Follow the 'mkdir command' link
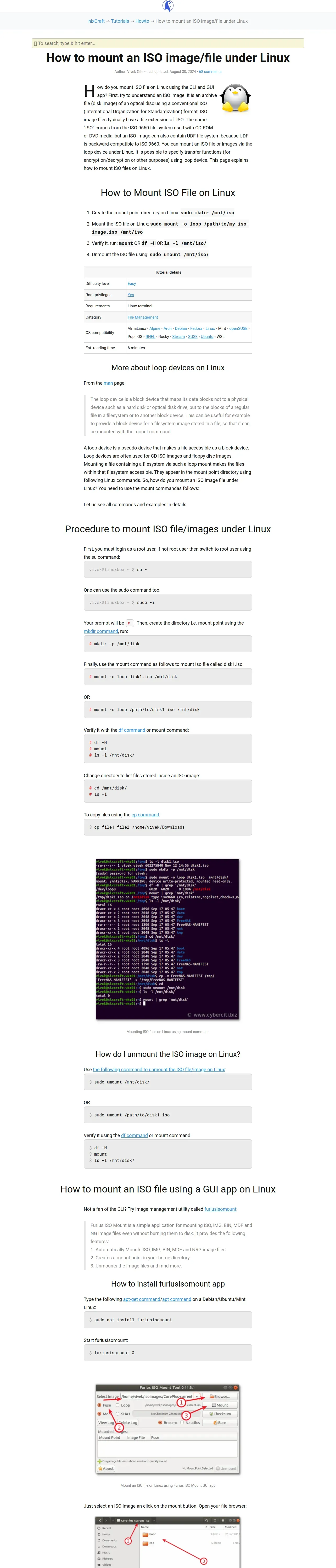This screenshot has height=1568, width=336. tap(101, 631)
